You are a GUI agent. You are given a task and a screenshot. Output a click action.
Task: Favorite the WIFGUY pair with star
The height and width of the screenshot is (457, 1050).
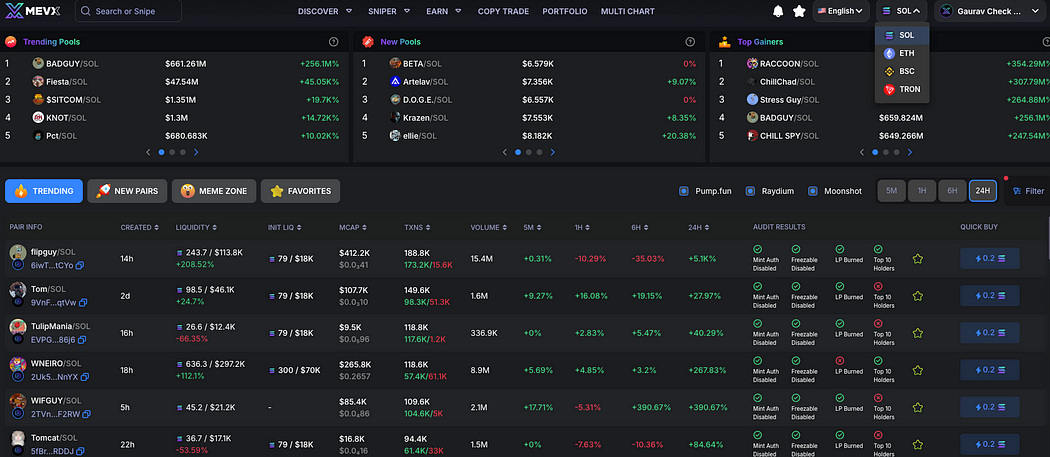click(917, 407)
